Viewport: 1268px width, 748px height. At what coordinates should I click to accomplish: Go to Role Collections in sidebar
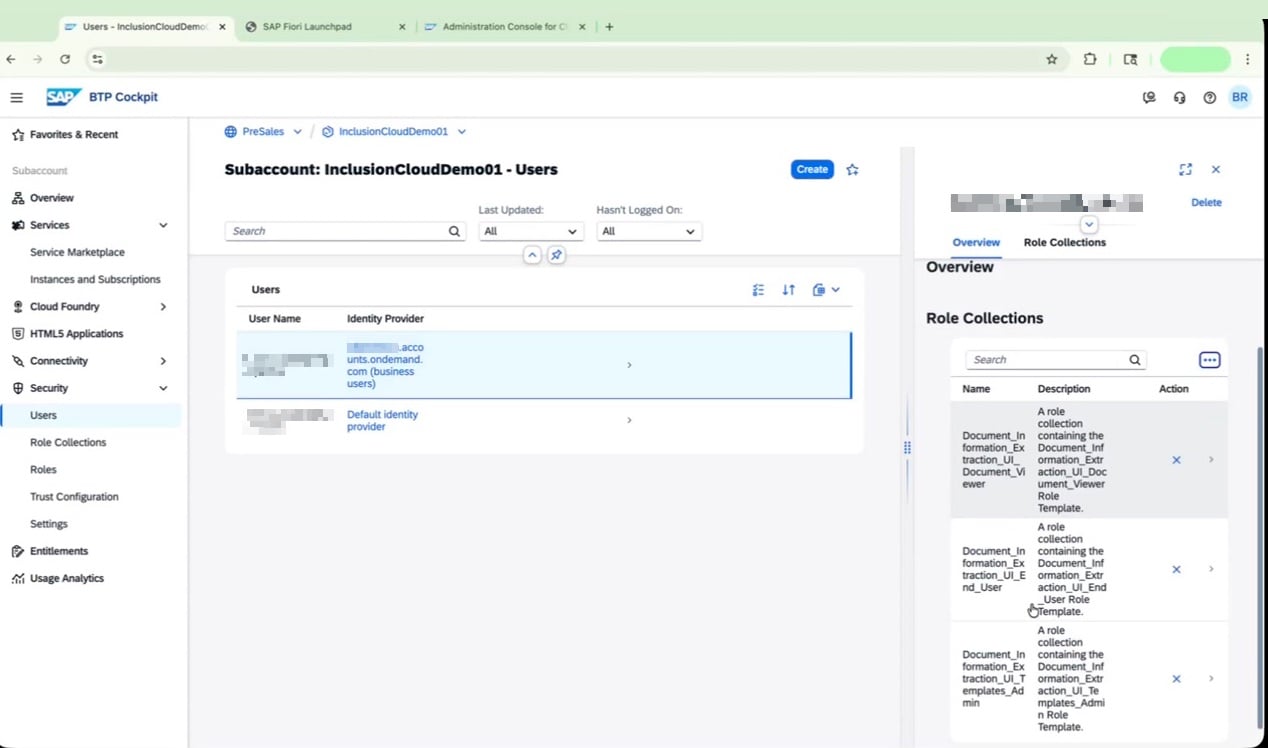coord(68,443)
